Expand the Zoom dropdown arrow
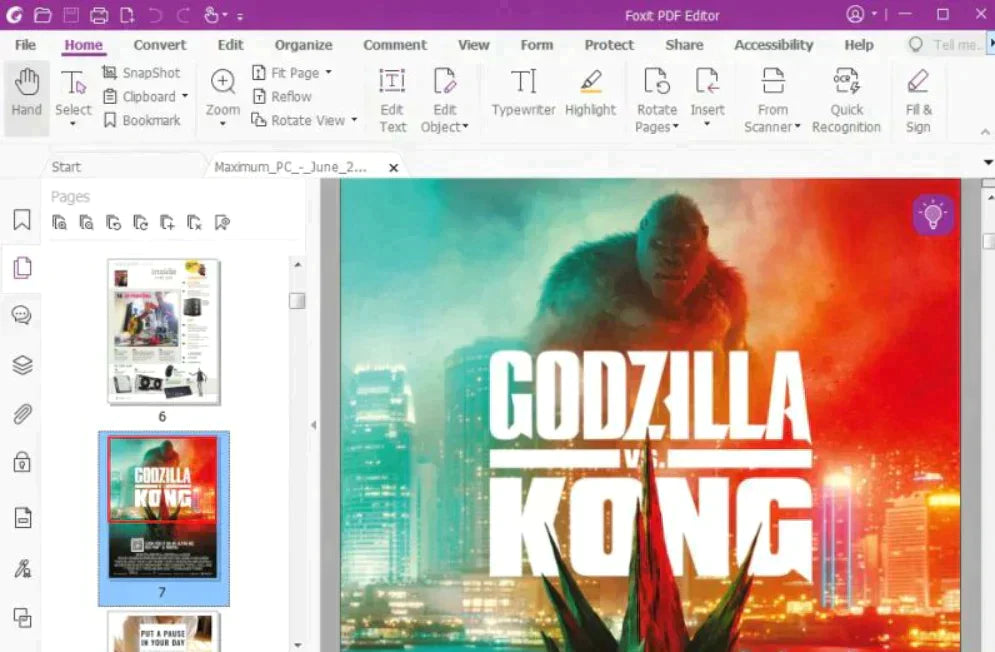Image resolution: width=995 pixels, height=652 pixels. (223, 124)
